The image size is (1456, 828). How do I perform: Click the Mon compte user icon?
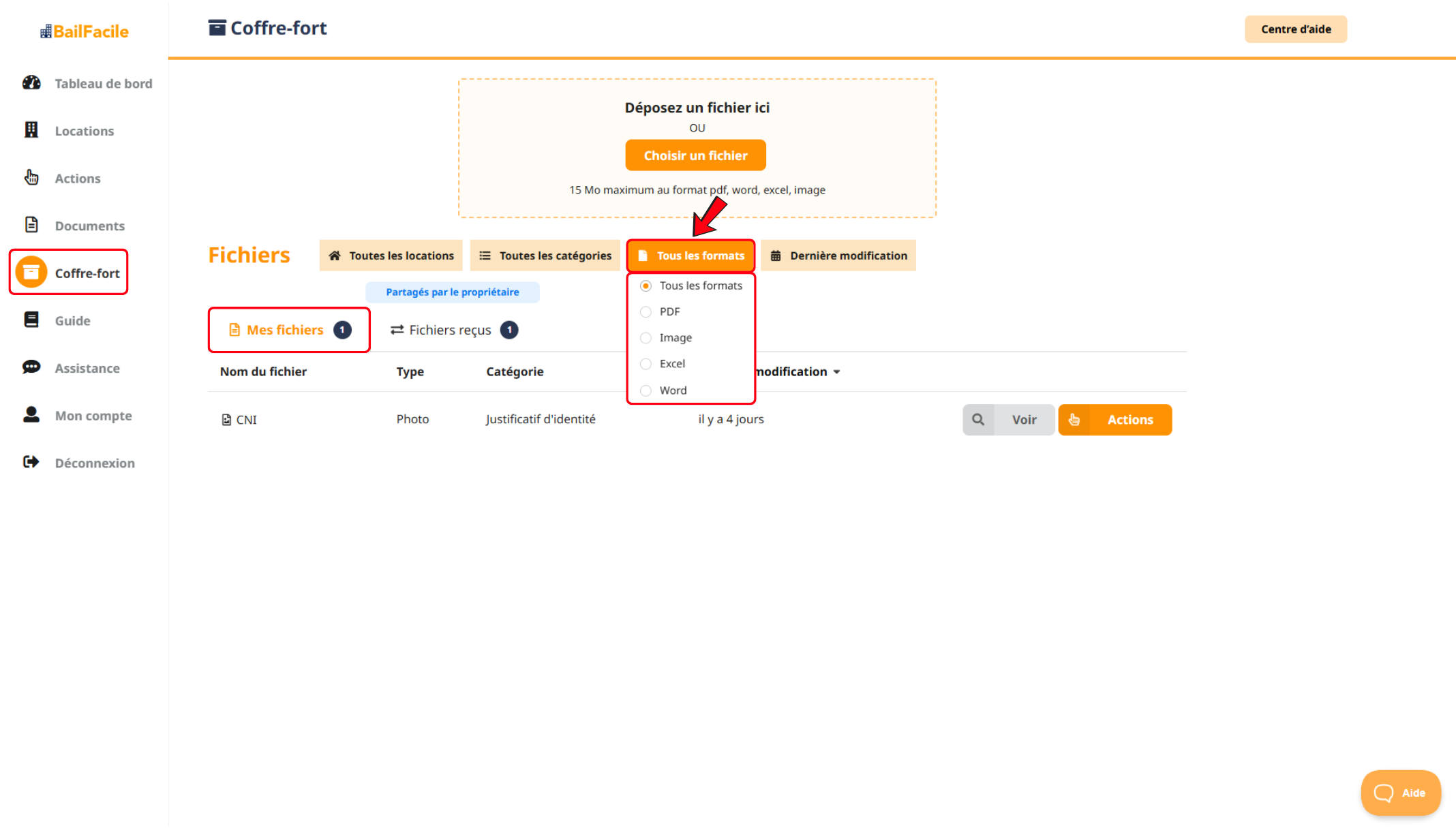(31, 414)
